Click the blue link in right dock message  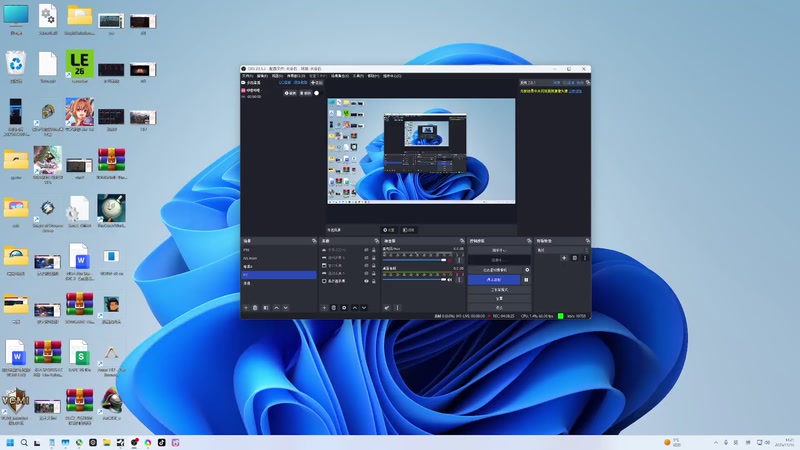point(575,91)
